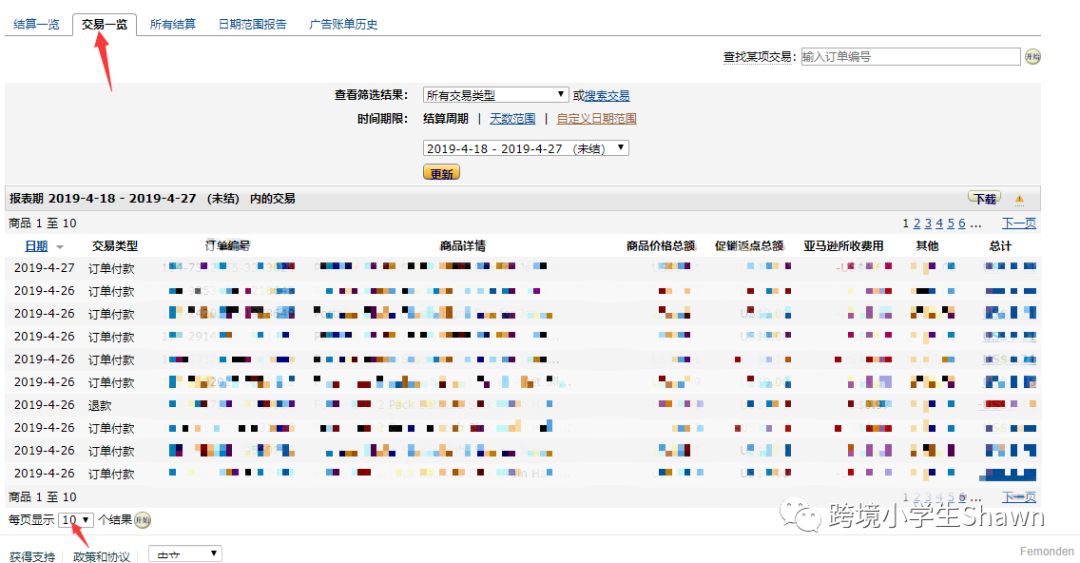The image size is (1080, 563).
Task: Switch to the 交易一览 tab
Action: (x=104, y=24)
